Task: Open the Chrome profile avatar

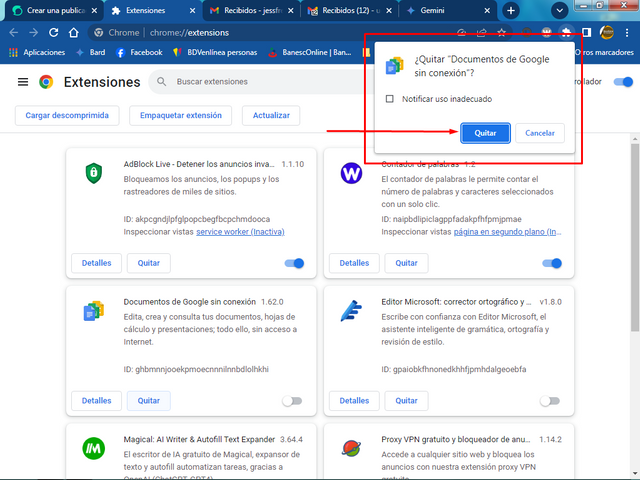Action: [x=607, y=33]
